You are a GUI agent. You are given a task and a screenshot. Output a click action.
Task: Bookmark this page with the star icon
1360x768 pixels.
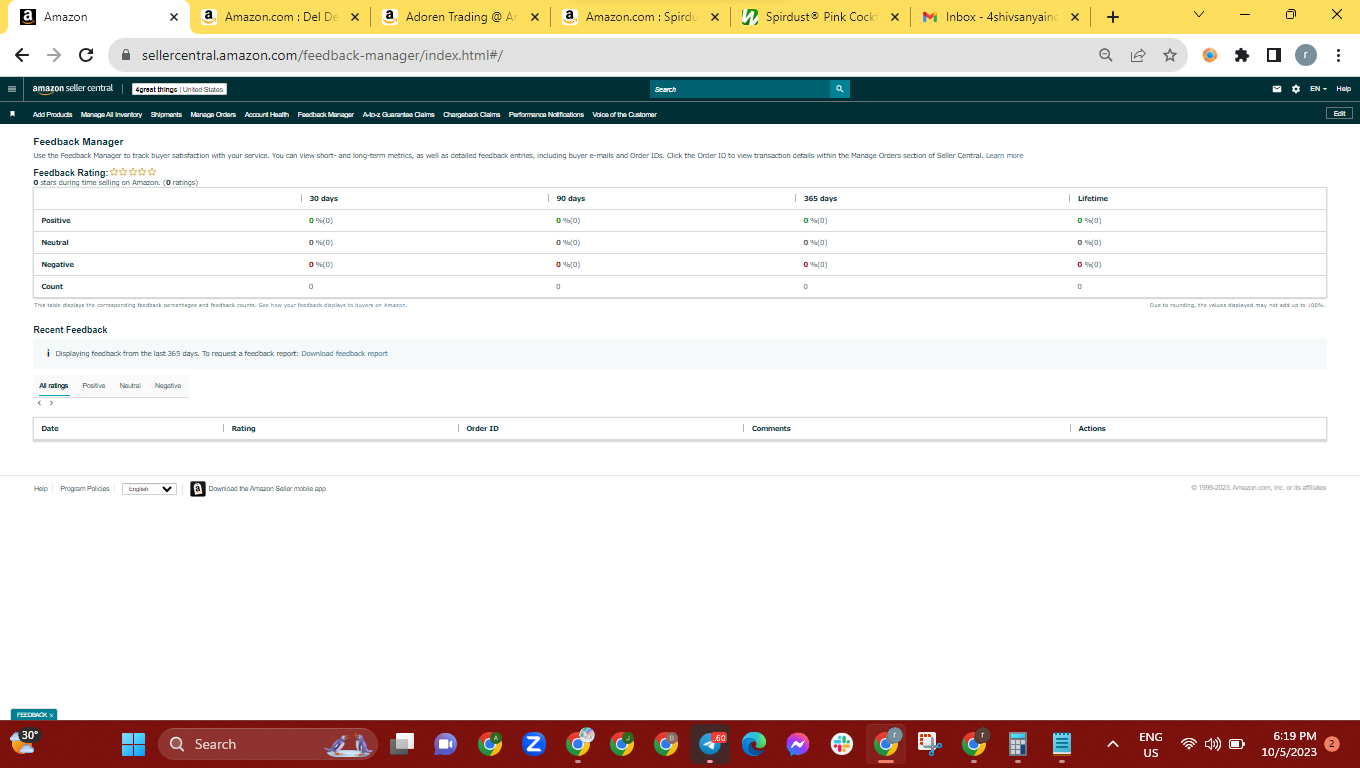point(1170,55)
